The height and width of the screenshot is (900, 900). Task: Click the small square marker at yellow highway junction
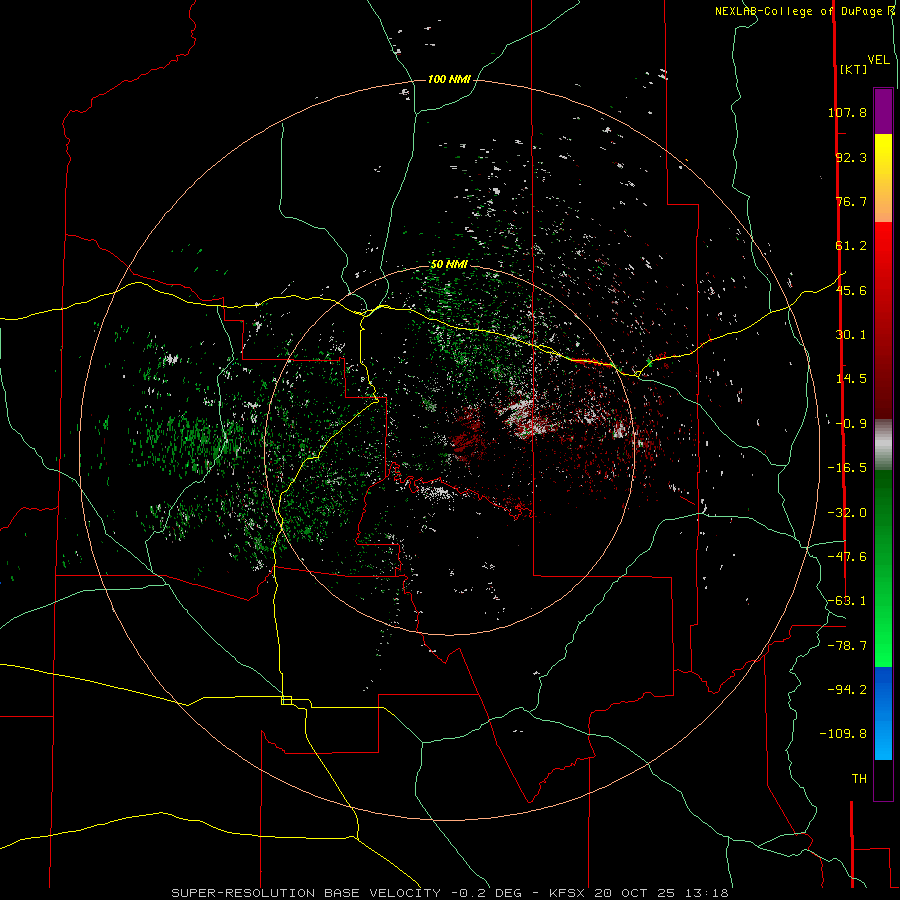(x=286, y=700)
